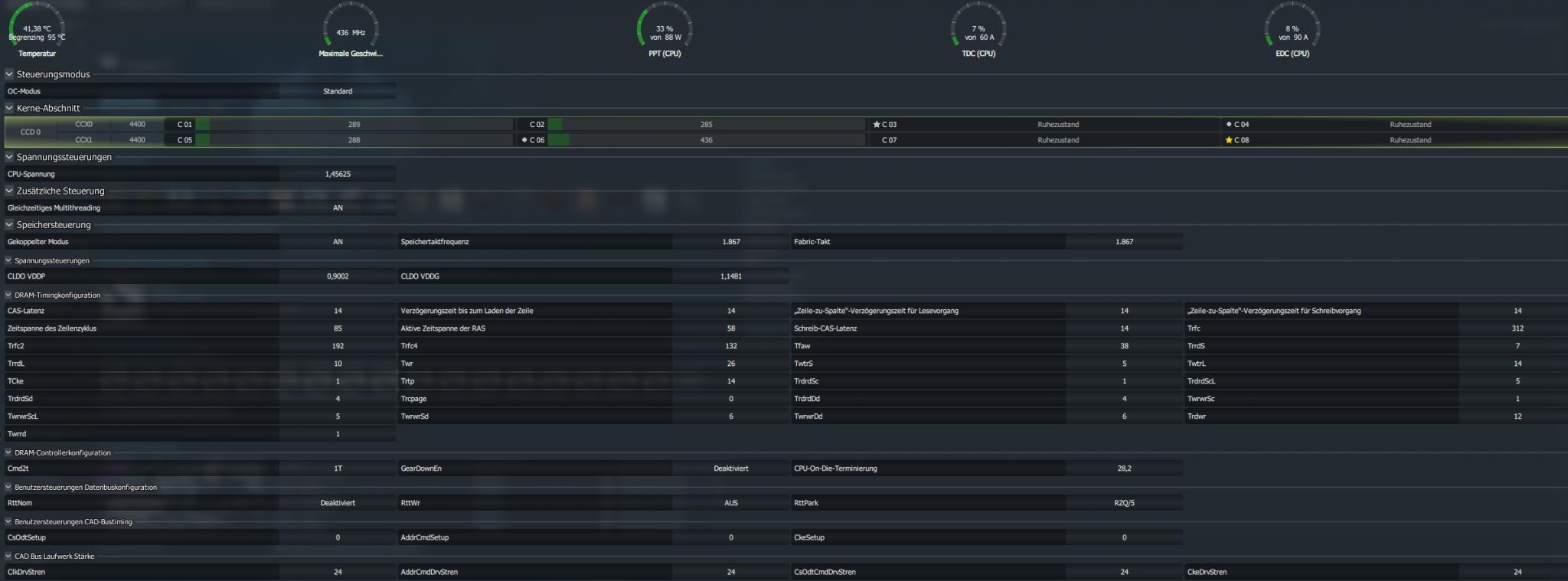Viewport: 1568px width, 581px height.
Task: Click the C 06 core bar showing 436
Action: click(707, 140)
